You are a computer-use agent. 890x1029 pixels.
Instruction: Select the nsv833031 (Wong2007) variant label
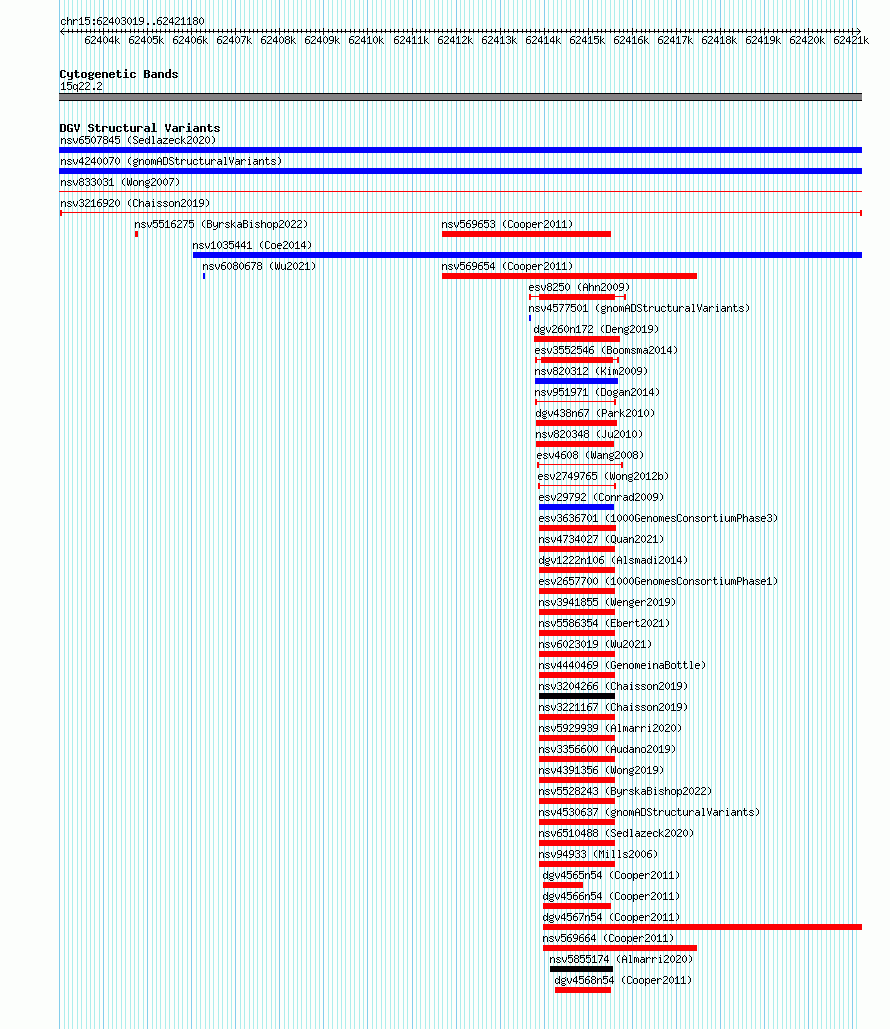pos(119,182)
